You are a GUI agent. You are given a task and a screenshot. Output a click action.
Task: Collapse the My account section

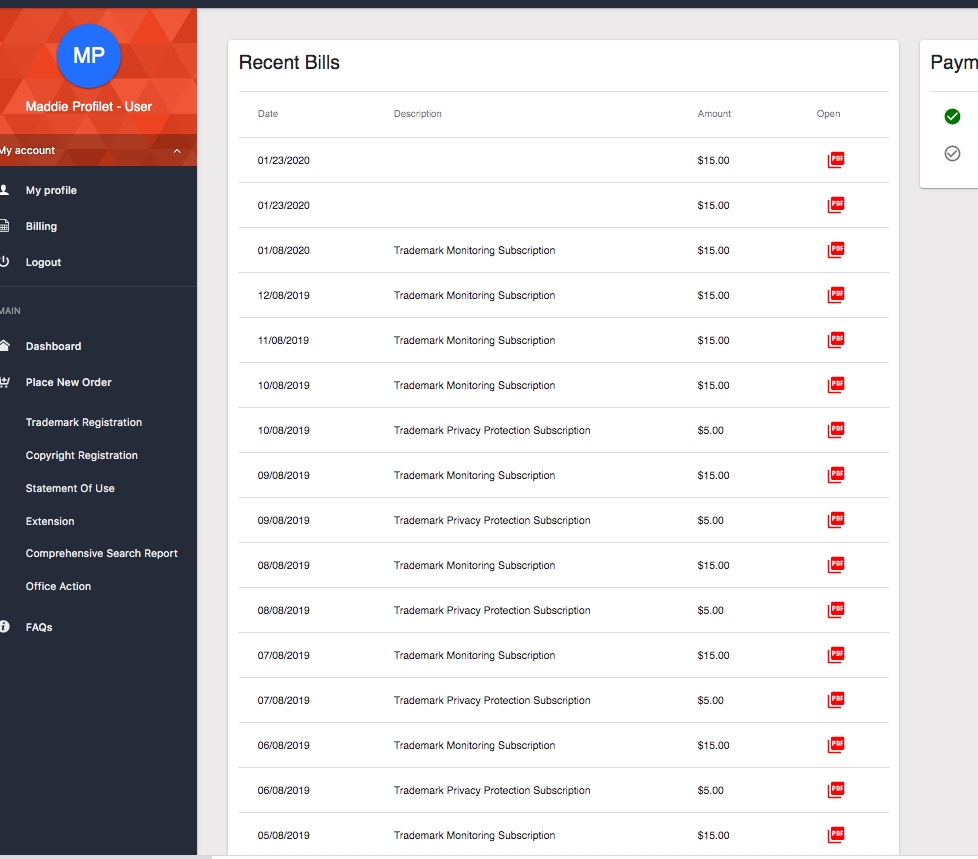[x=176, y=150]
